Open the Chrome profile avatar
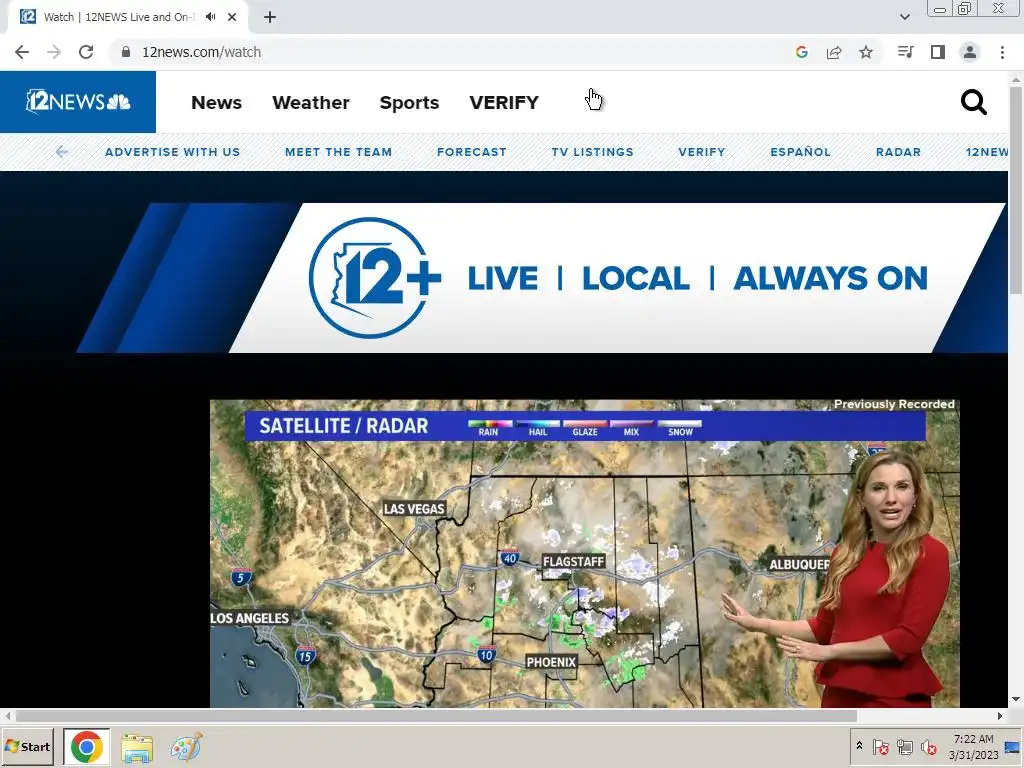The height and width of the screenshot is (768, 1024). click(970, 52)
